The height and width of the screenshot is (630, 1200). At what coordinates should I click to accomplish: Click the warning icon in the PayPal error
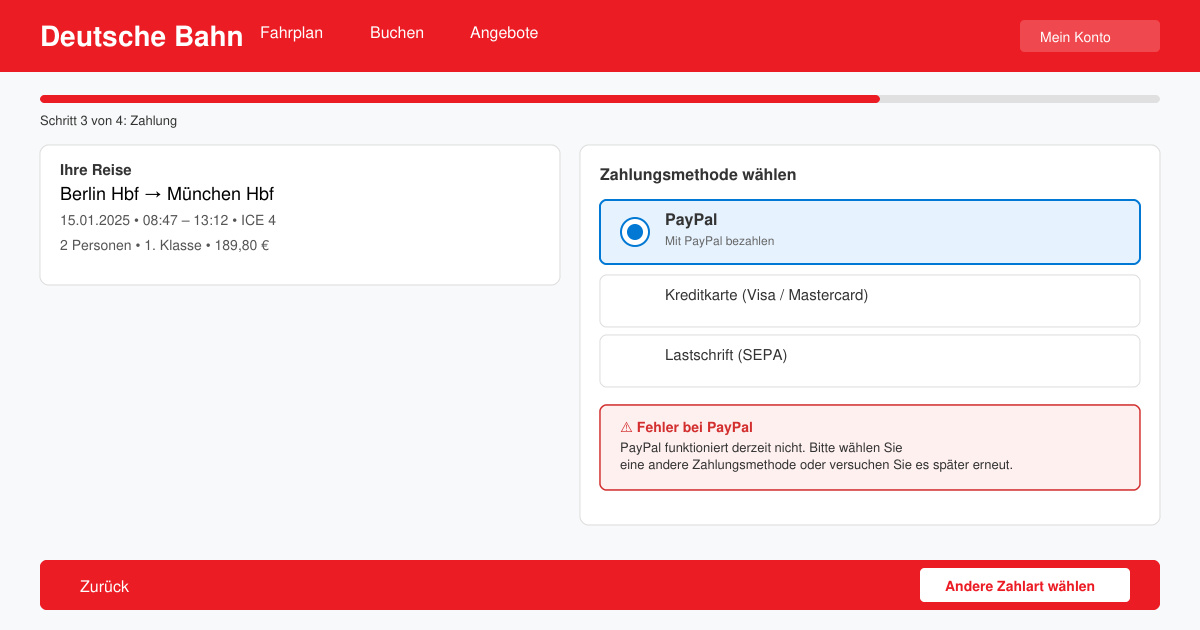(x=626, y=427)
